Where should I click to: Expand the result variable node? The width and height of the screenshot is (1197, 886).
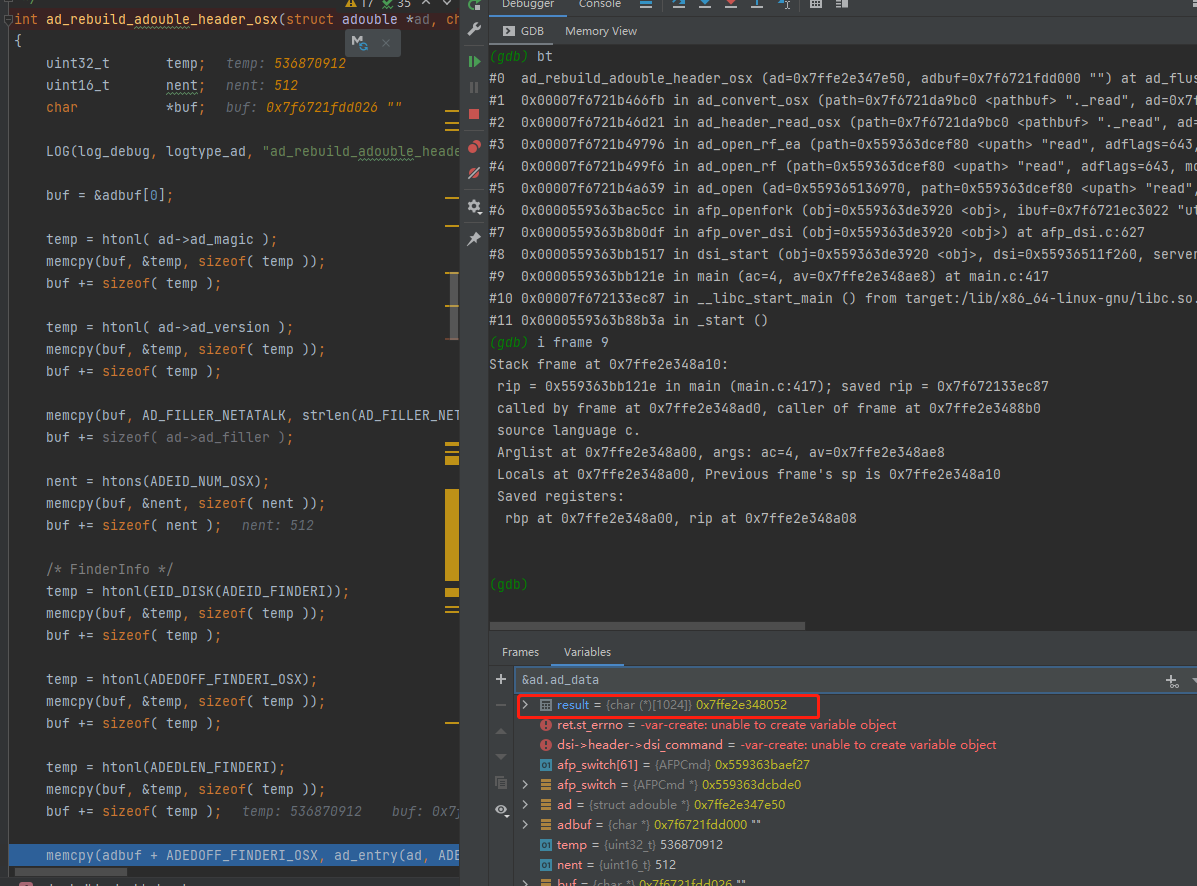tap(525, 705)
